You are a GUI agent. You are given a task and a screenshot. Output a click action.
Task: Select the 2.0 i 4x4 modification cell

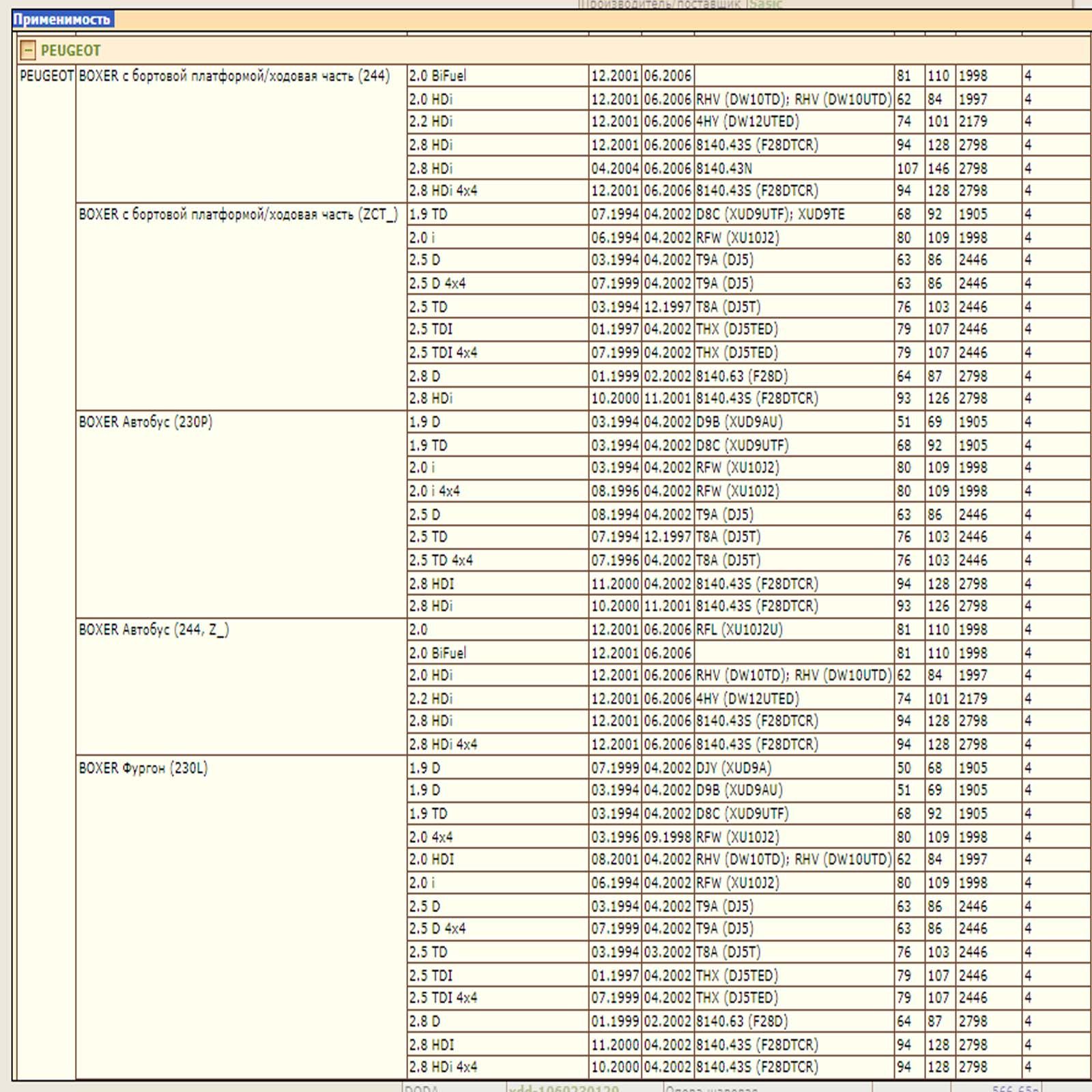[x=498, y=491]
